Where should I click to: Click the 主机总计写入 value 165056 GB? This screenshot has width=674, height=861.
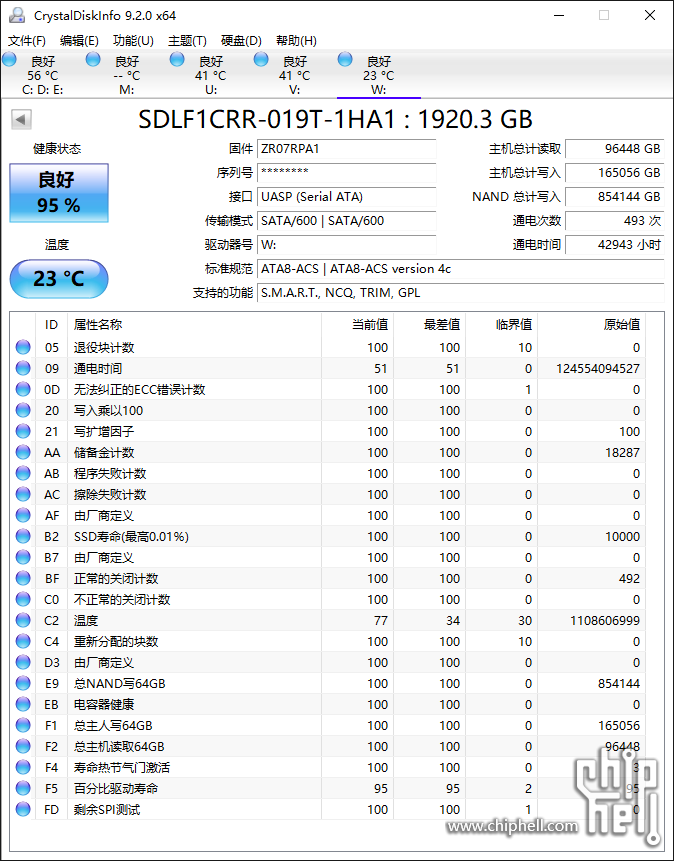pos(615,173)
